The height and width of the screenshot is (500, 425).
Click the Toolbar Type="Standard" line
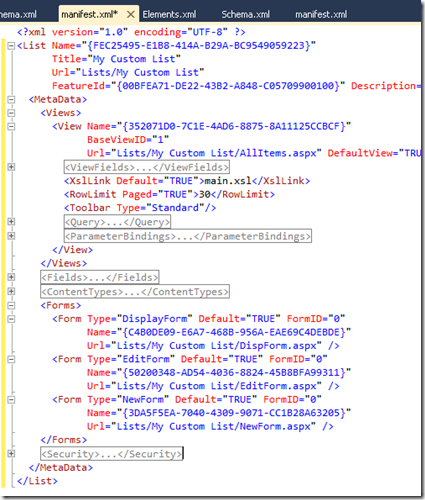tap(140, 208)
